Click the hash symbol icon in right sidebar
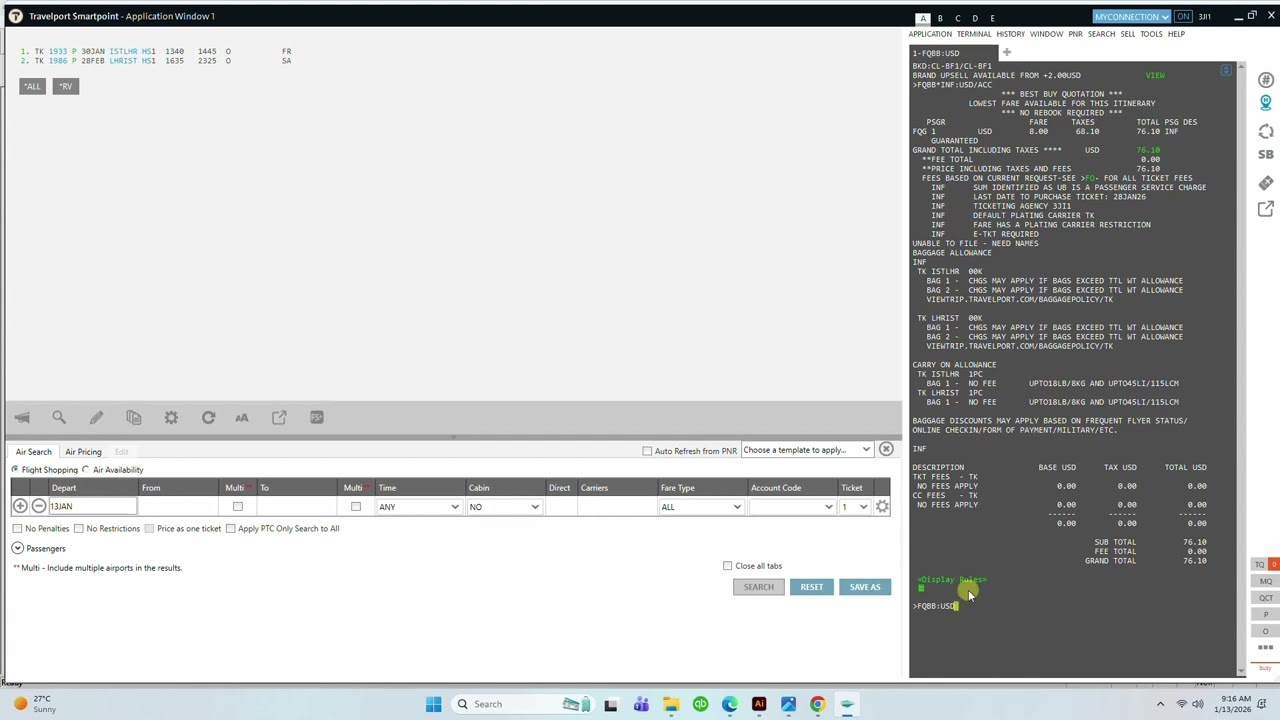The height and width of the screenshot is (720, 1280). (x=1266, y=80)
